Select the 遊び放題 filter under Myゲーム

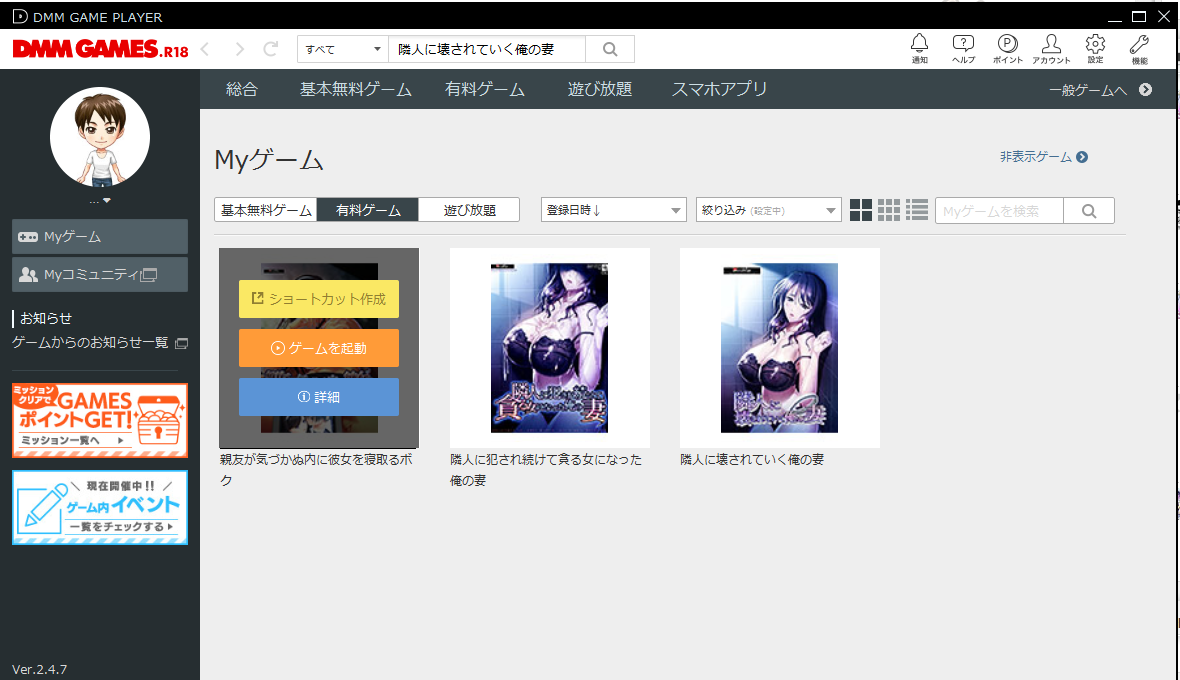click(x=470, y=210)
